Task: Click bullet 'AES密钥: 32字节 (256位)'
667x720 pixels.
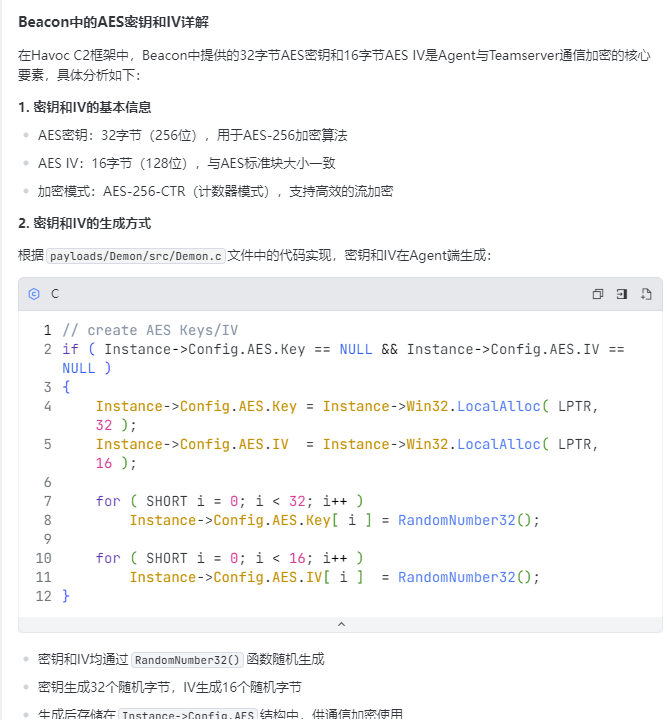Action: (x=193, y=135)
